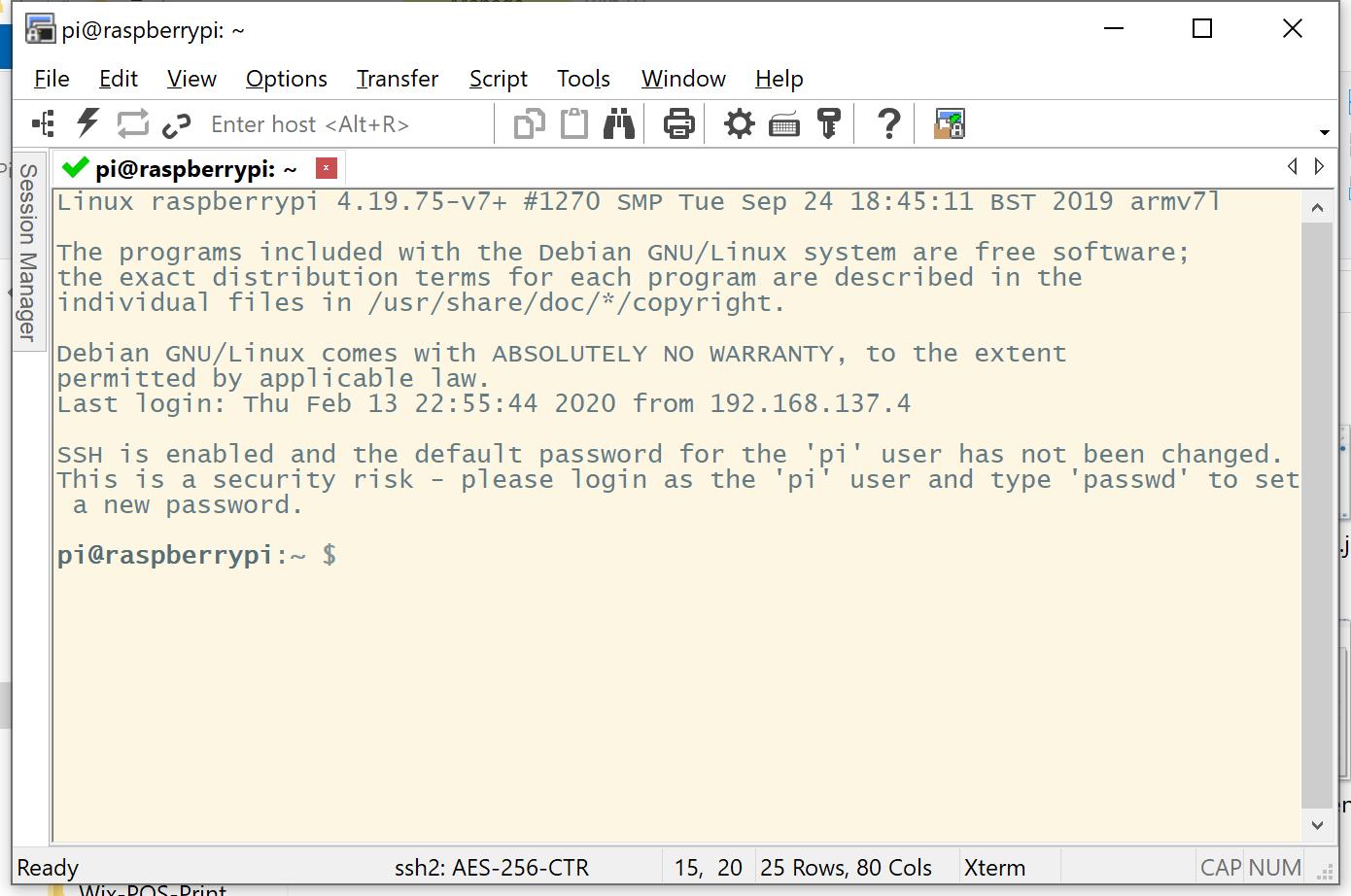Open toolbar options dropdown arrow
The width and height of the screenshot is (1351, 896).
point(1324,131)
